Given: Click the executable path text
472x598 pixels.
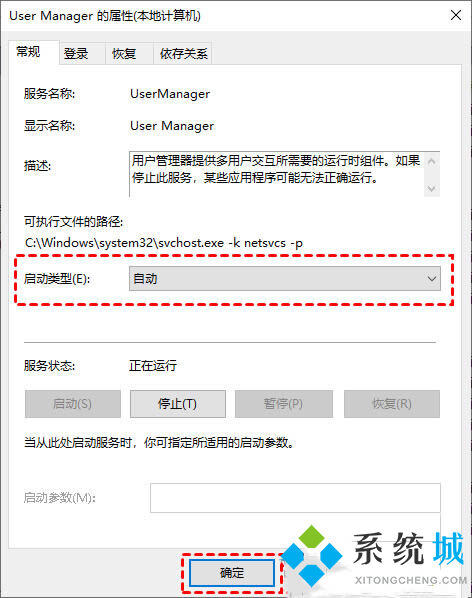Looking at the screenshot, I should [x=164, y=243].
